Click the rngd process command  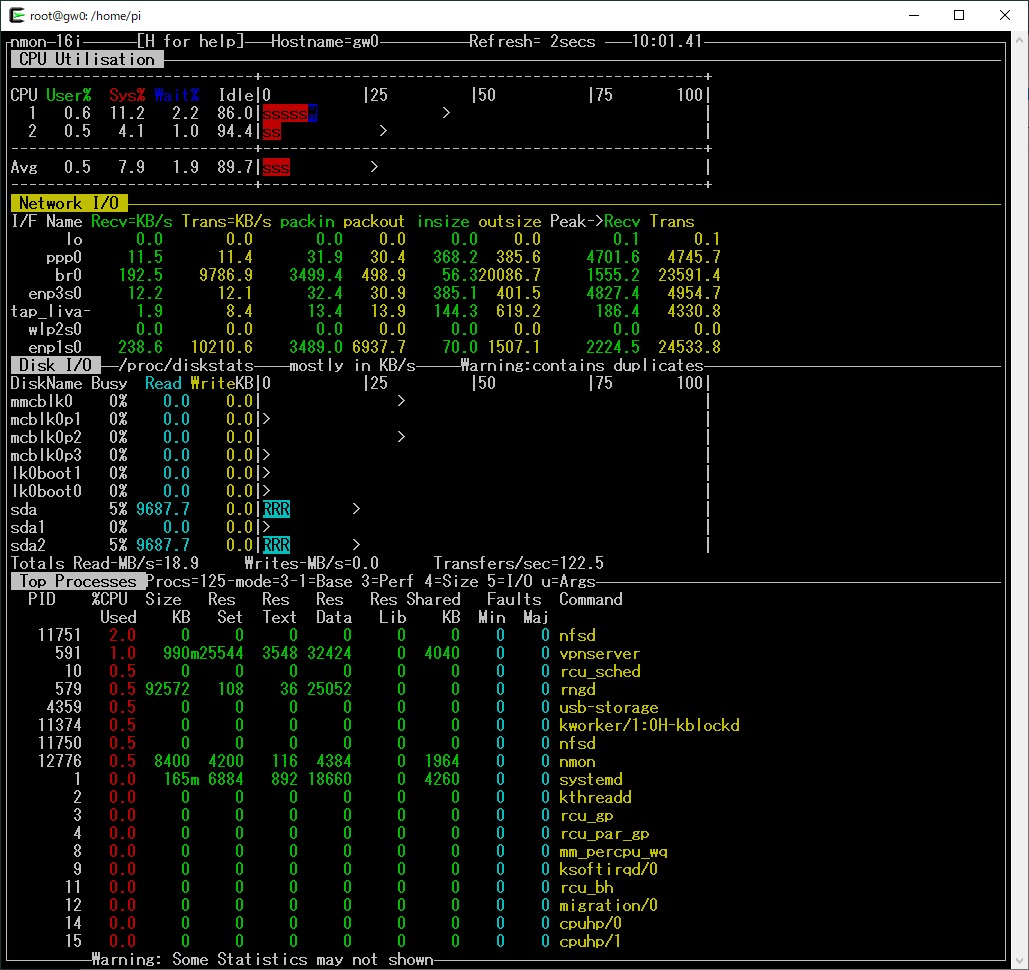[577, 689]
